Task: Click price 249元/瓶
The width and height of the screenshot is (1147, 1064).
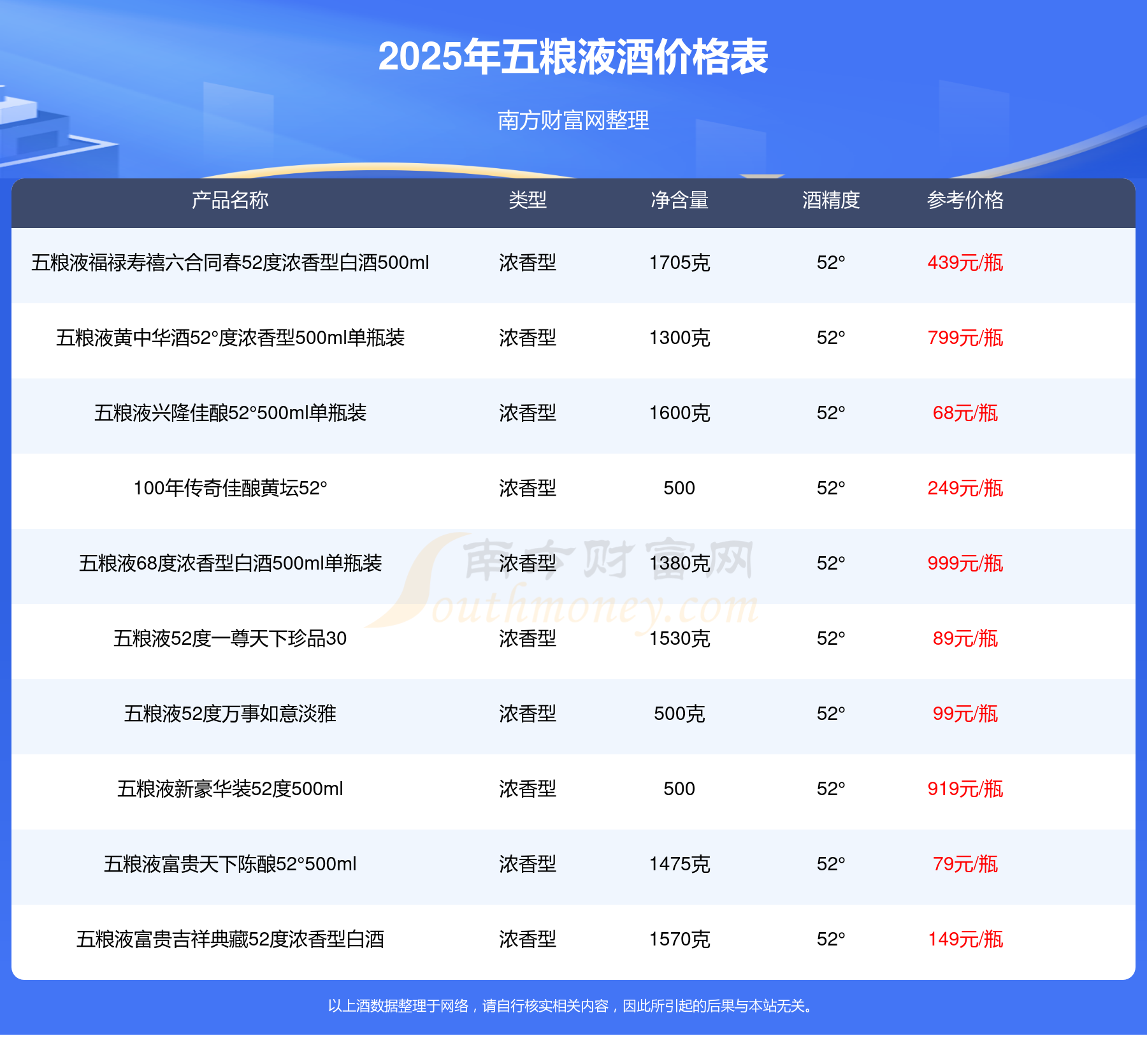Action: pyautogui.click(x=965, y=488)
